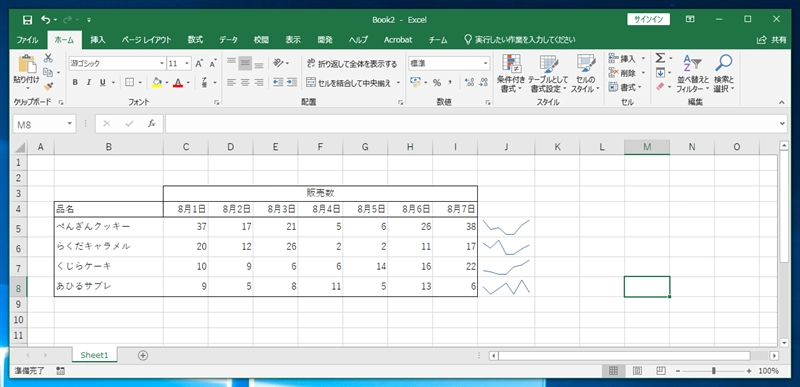
Task: Click the Orientation text angle icon
Action: (278, 63)
